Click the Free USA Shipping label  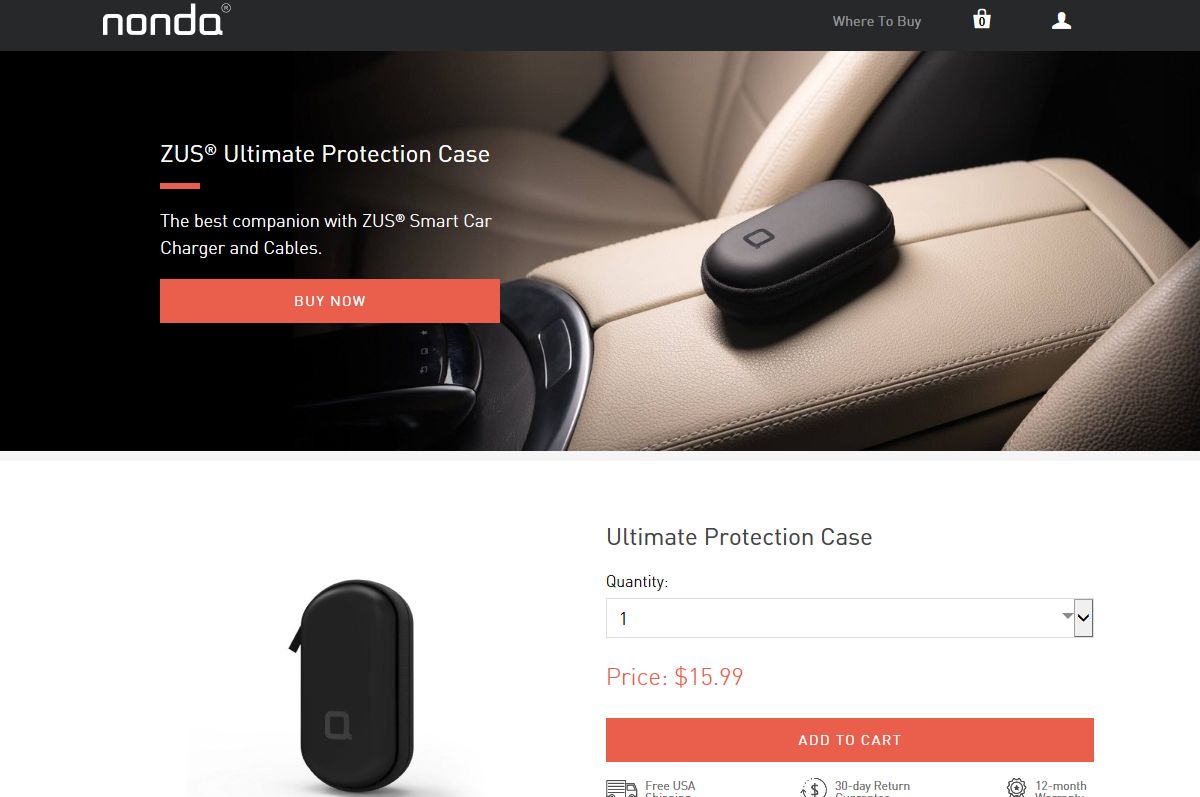(670, 788)
